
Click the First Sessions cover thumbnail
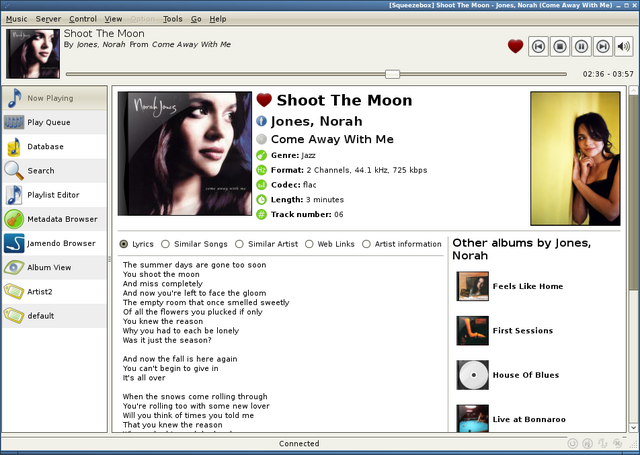click(473, 331)
